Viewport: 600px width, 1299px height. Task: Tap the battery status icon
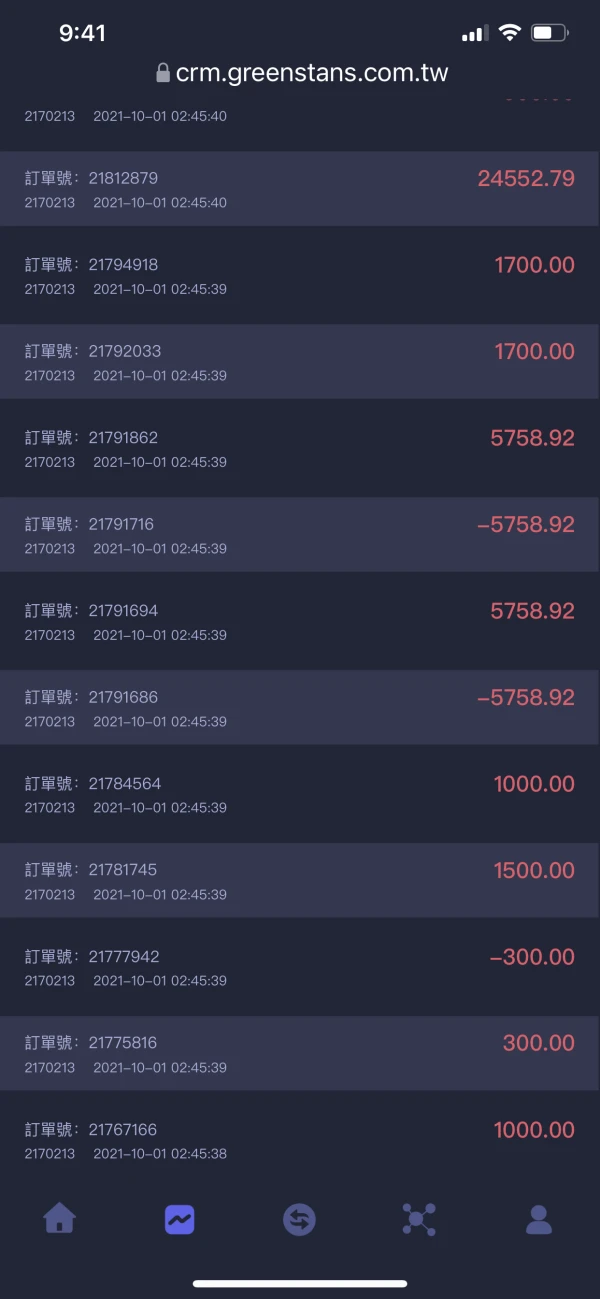point(549,33)
